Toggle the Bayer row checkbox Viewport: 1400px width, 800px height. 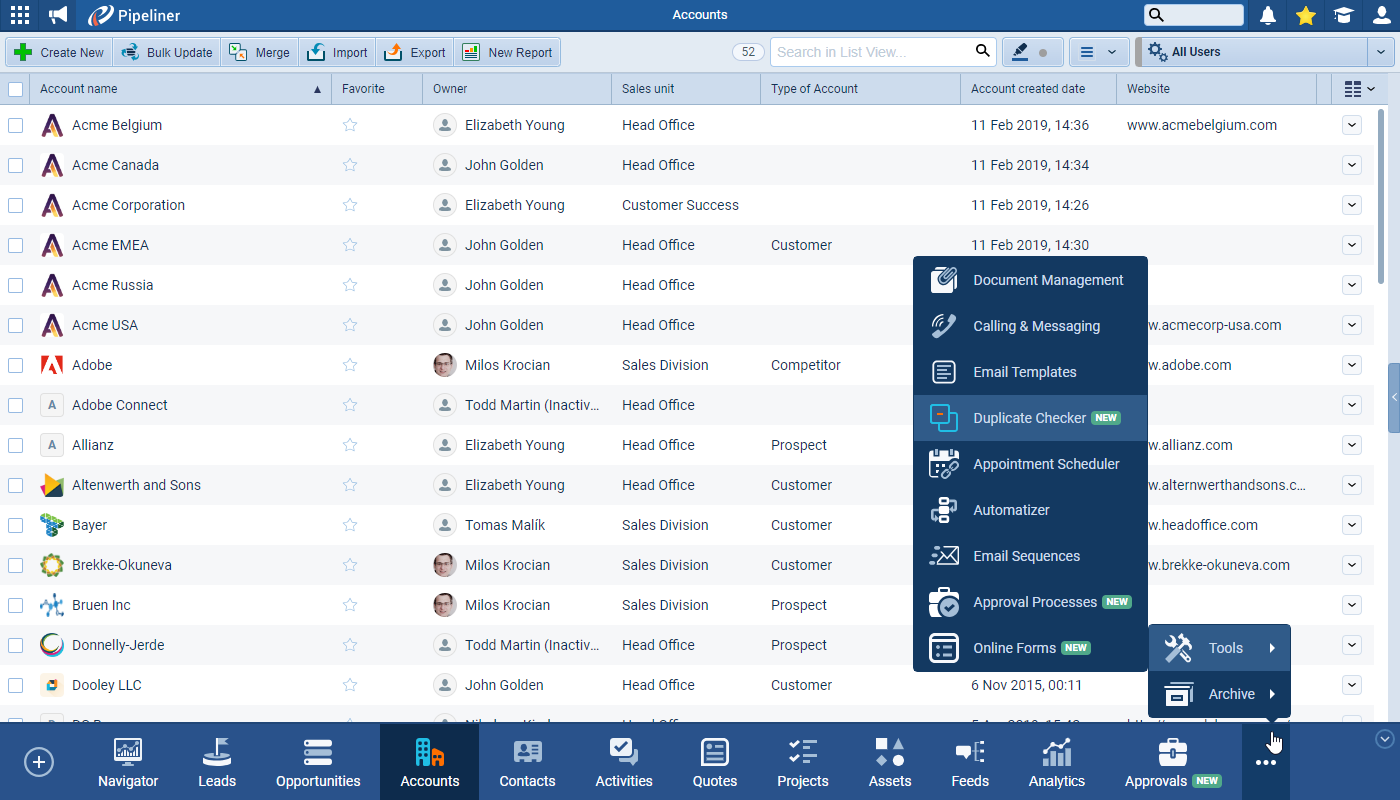[16, 525]
